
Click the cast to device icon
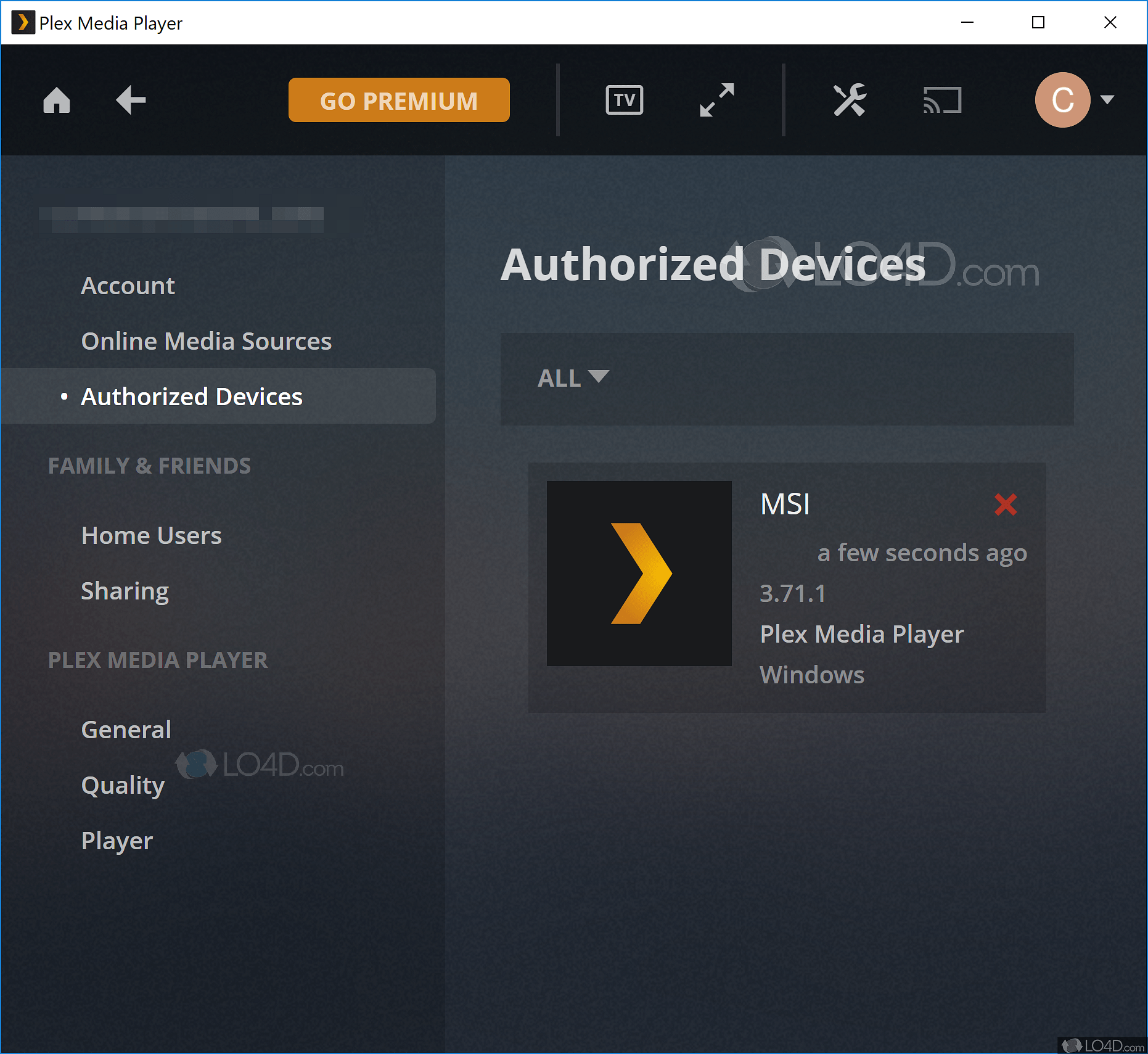pyautogui.click(x=942, y=100)
